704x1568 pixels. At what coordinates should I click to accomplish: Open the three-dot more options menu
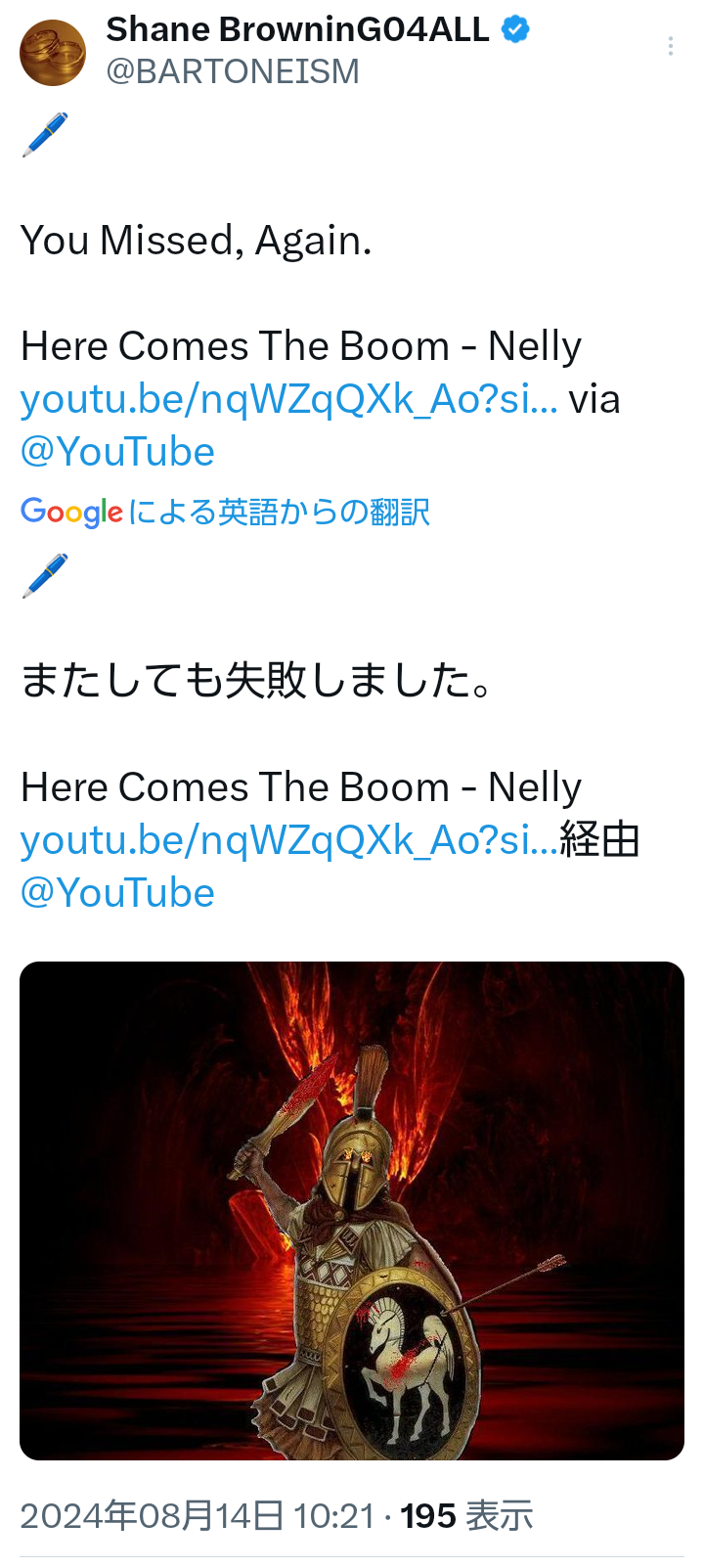tap(671, 46)
